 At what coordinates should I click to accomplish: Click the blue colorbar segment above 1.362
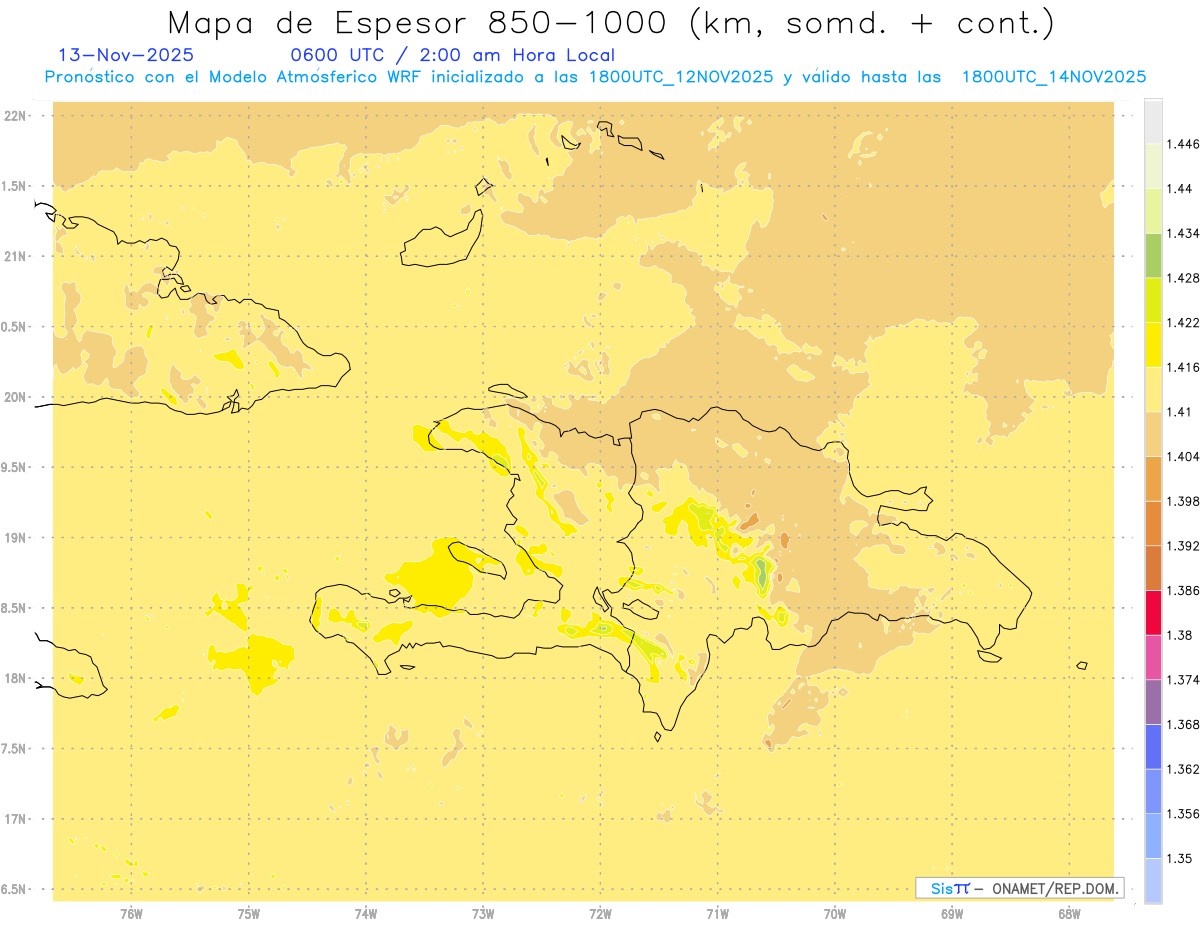tap(1153, 747)
